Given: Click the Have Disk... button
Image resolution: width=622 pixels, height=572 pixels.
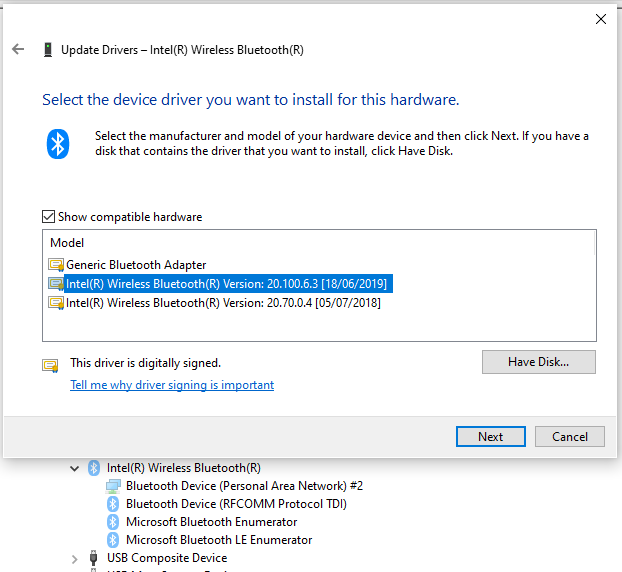Looking at the screenshot, I should pos(539,362).
